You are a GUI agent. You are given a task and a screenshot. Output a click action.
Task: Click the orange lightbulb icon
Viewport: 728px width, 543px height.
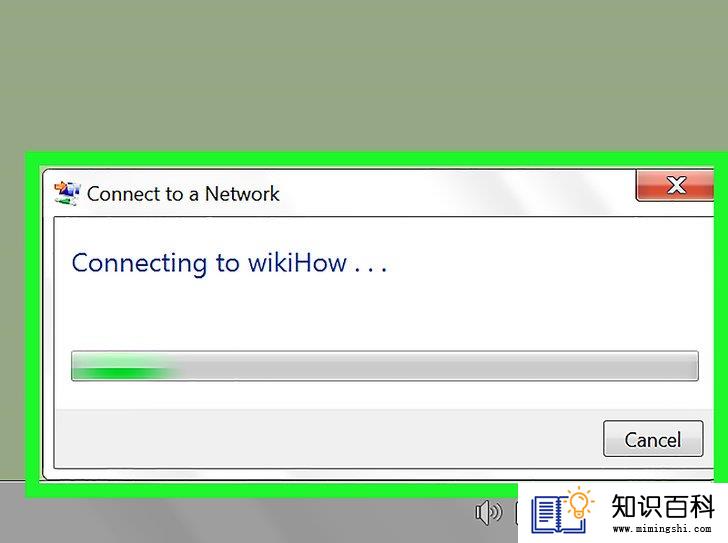[x=579, y=503]
